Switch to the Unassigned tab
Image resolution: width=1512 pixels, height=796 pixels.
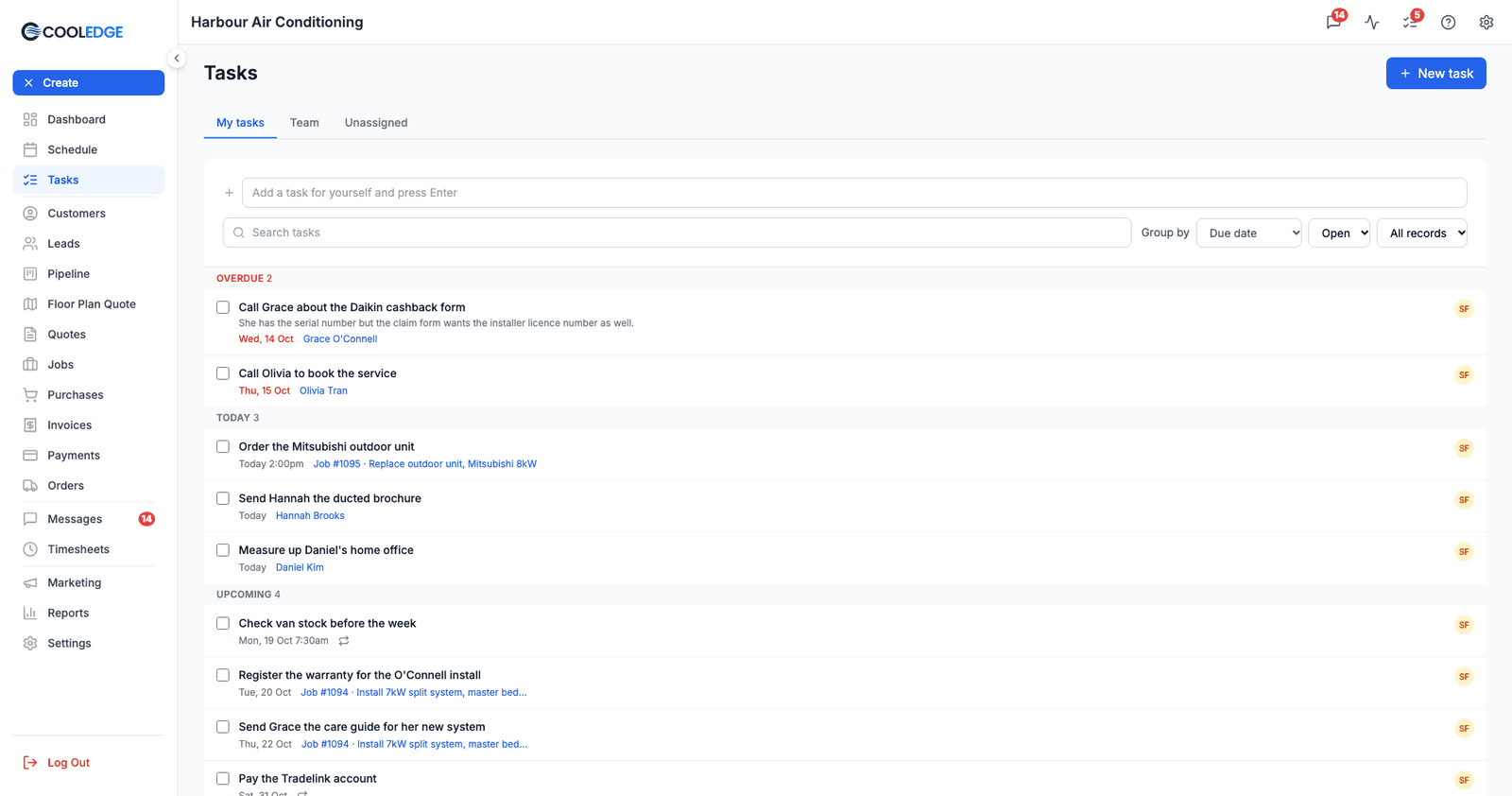click(x=376, y=123)
